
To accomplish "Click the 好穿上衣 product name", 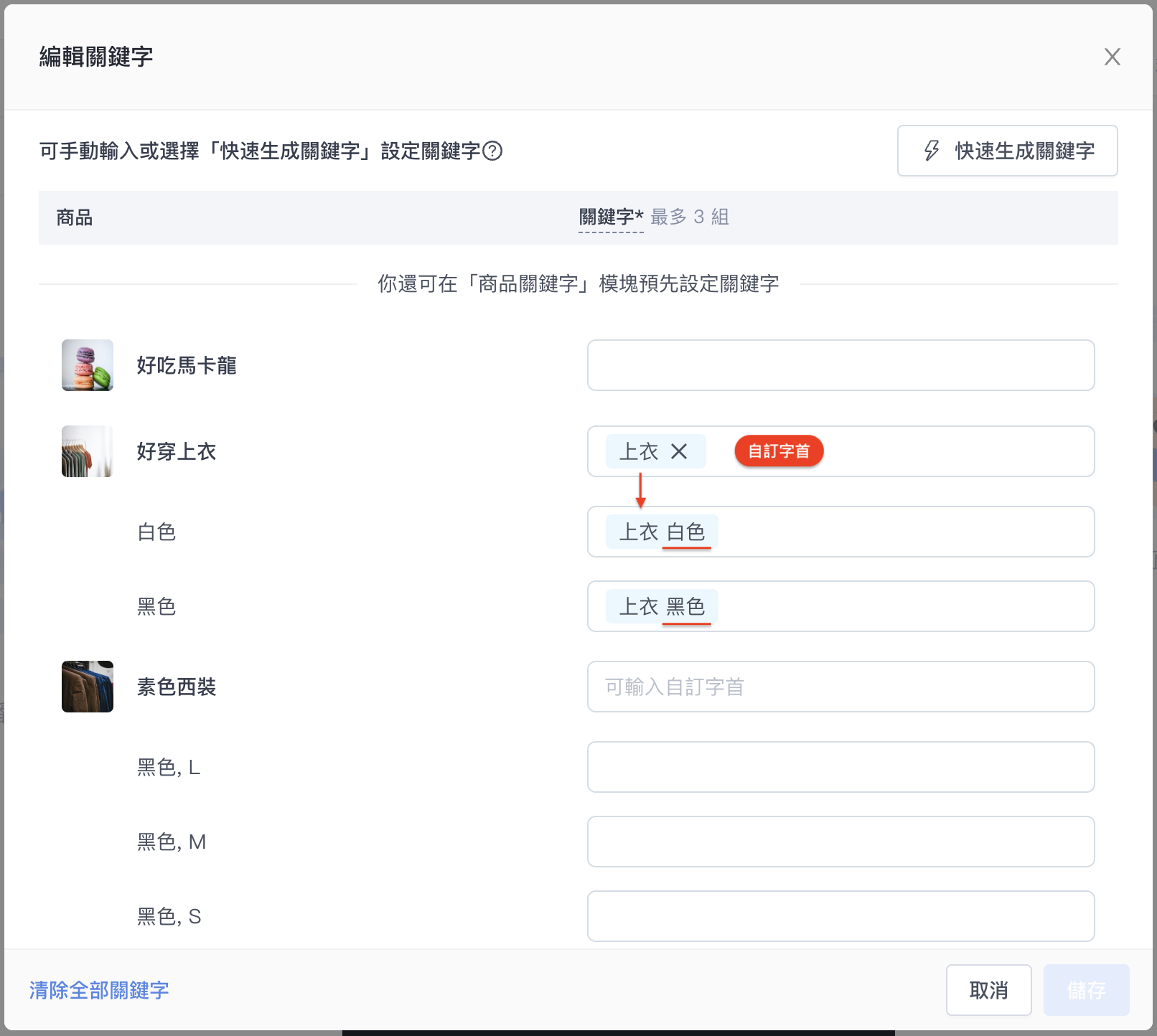I will (177, 451).
